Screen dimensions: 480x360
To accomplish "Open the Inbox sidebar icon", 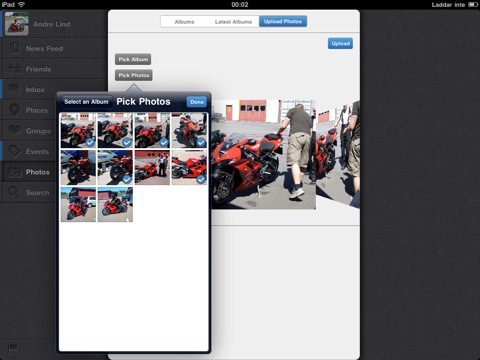I will [14, 90].
